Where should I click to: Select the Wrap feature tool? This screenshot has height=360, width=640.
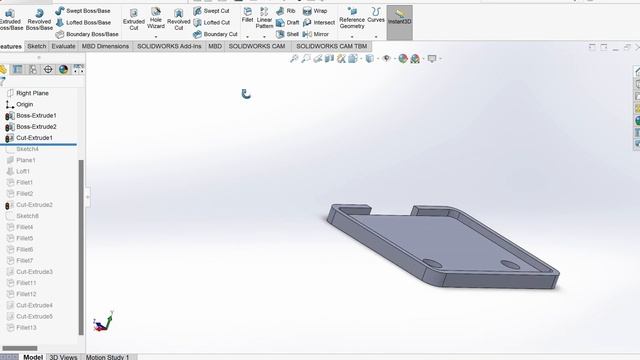[x=315, y=11]
